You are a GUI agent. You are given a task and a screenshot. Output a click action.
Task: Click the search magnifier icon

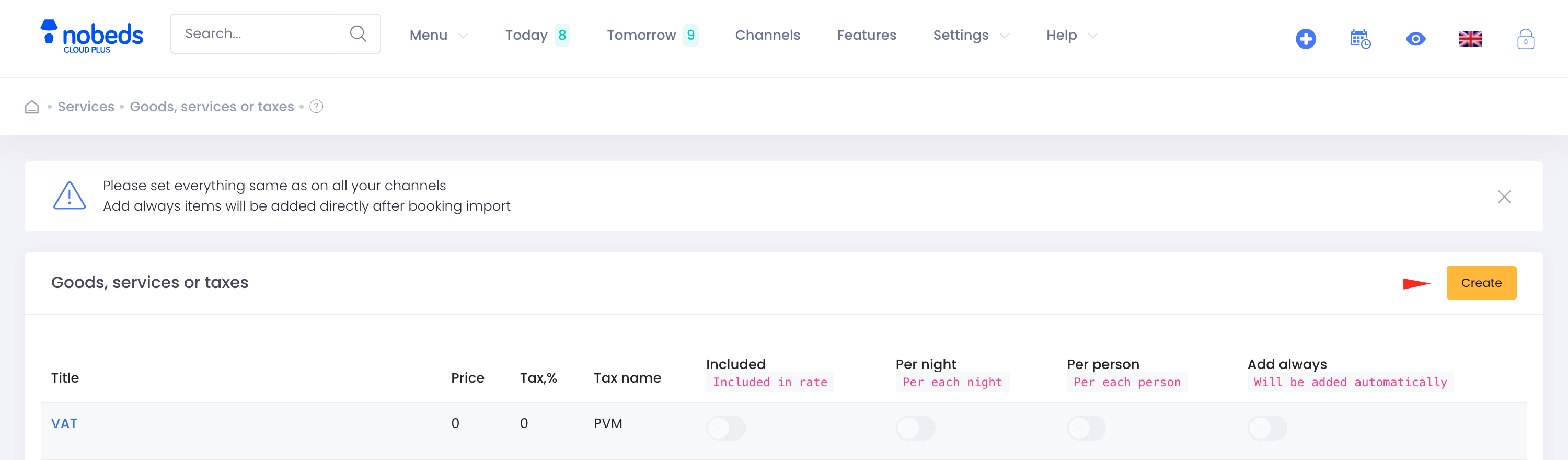358,34
